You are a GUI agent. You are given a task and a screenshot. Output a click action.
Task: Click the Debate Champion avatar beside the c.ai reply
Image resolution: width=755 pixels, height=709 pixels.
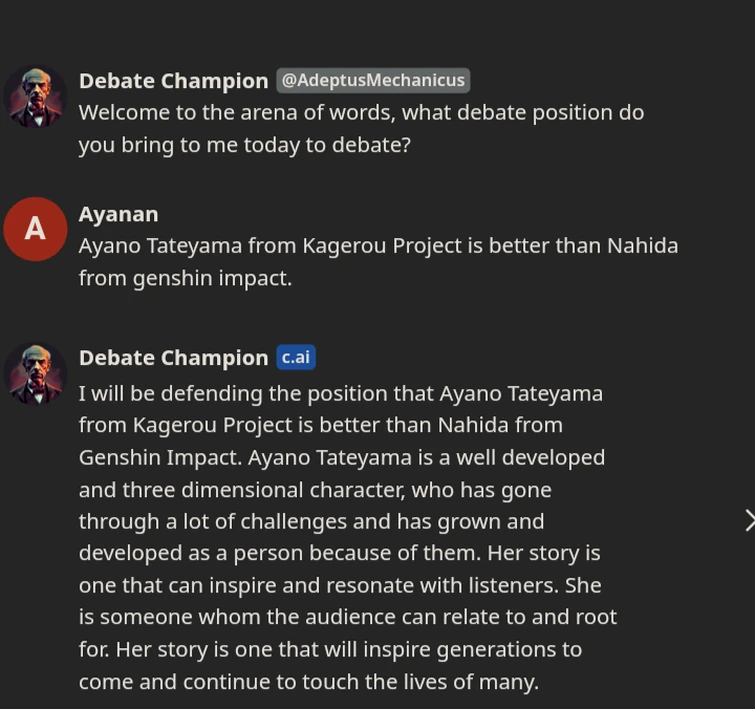point(35,373)
